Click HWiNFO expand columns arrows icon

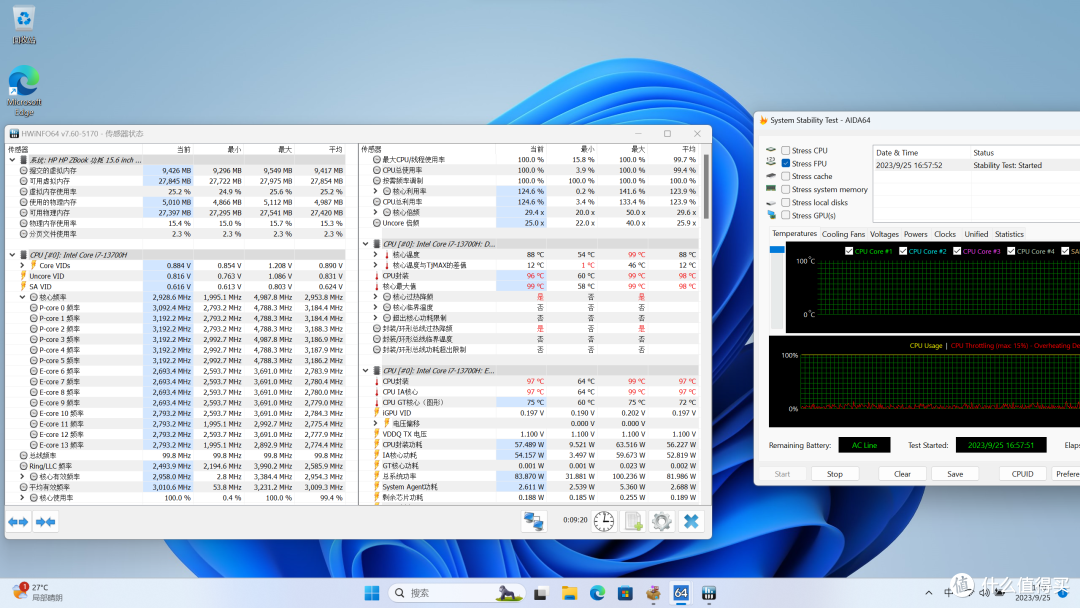[x=19, y=522]
